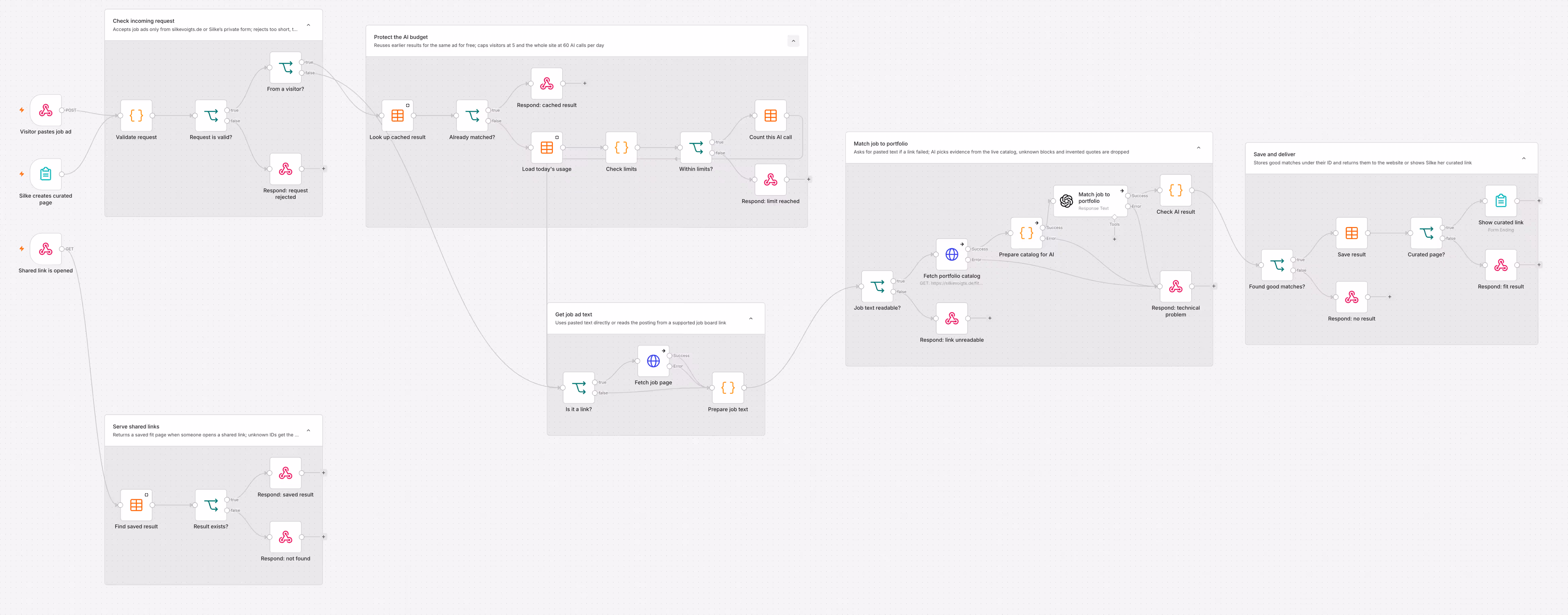Open 'Prepare catalog for AI' code node

coord(1026,233)
